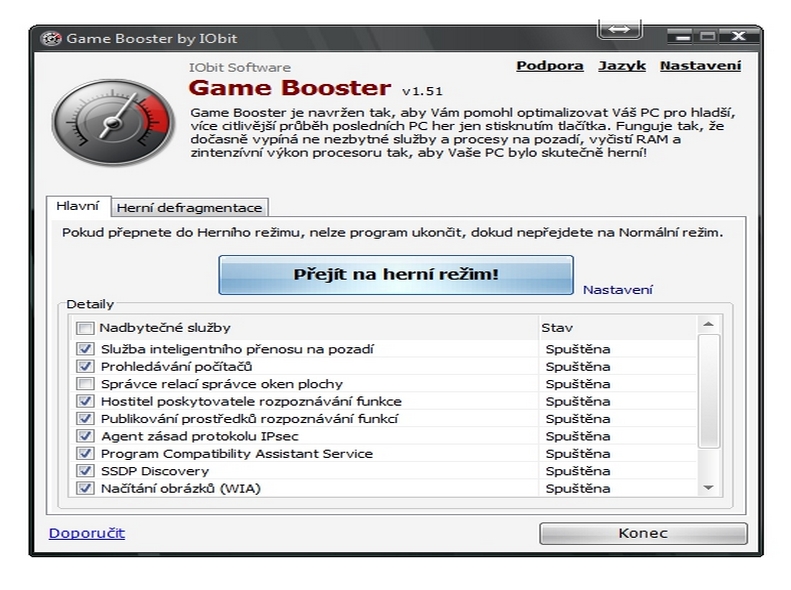The height and width of the screenshot is (590, 791).
Task: Click the IObit Software label
Action: click(240, 68)
